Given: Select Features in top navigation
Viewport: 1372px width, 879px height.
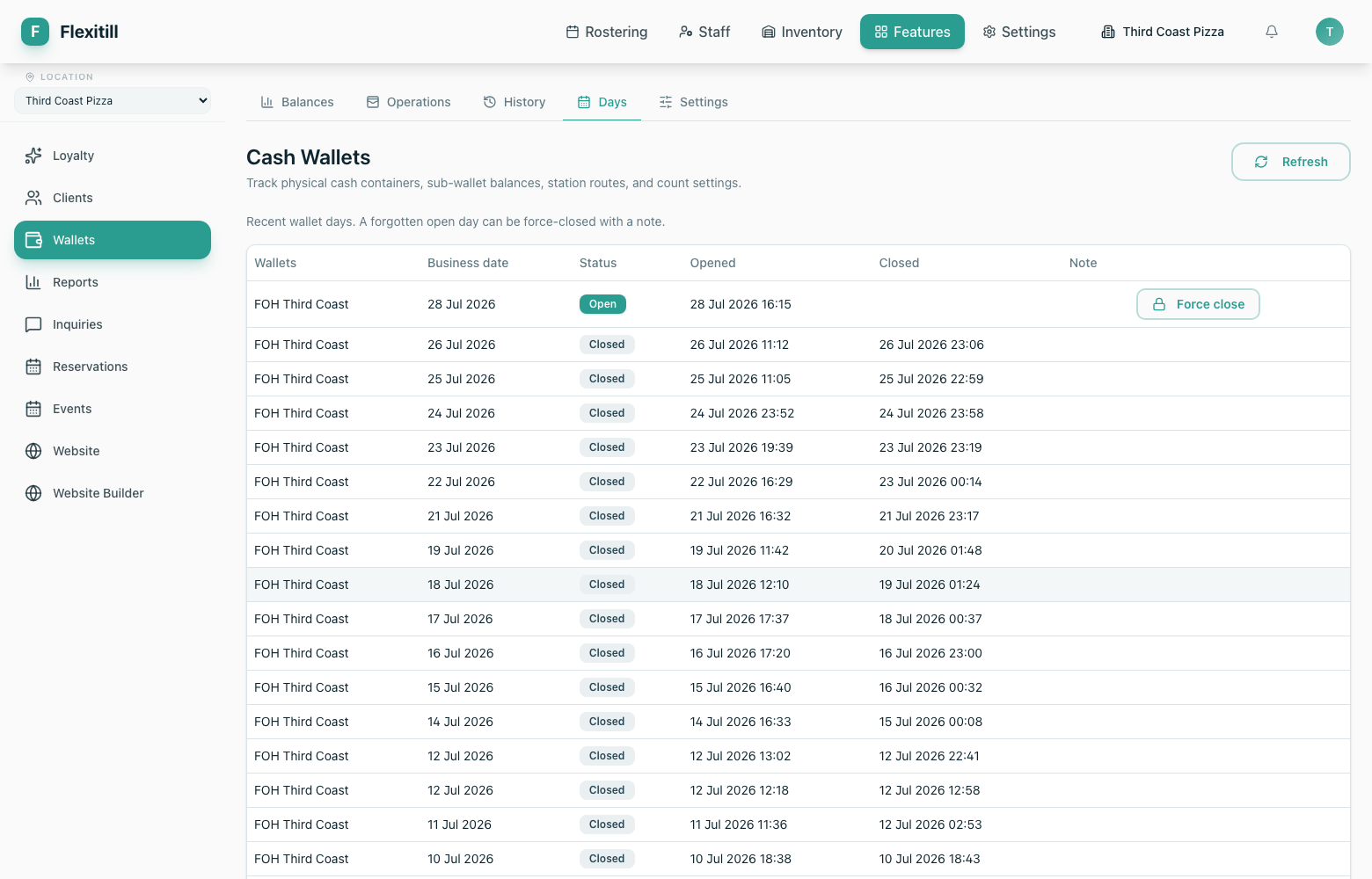Looking at the screenshot, I should coord(912,32).
